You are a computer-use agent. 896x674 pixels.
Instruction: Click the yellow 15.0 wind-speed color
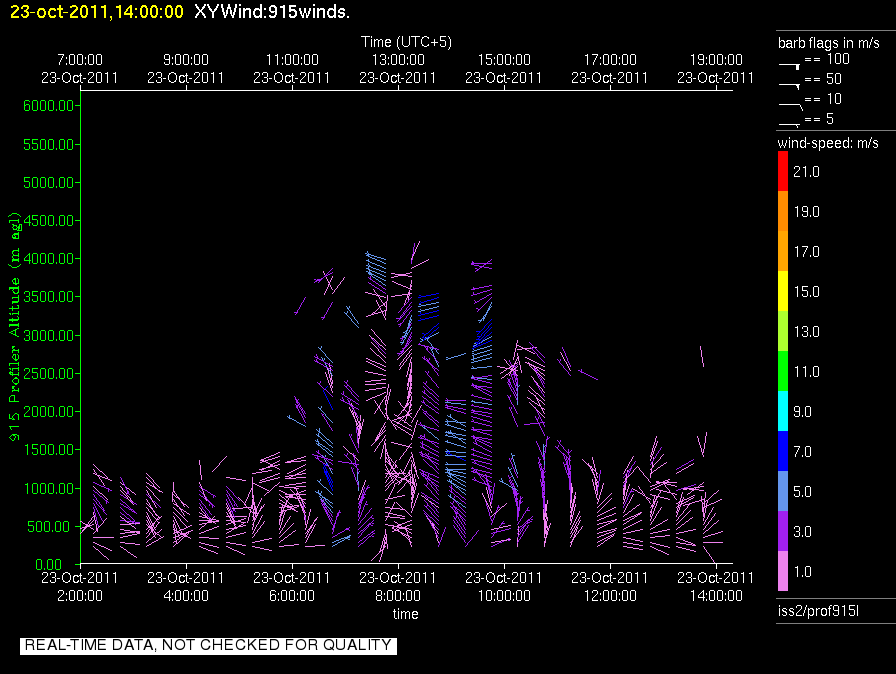coord(783,291)
